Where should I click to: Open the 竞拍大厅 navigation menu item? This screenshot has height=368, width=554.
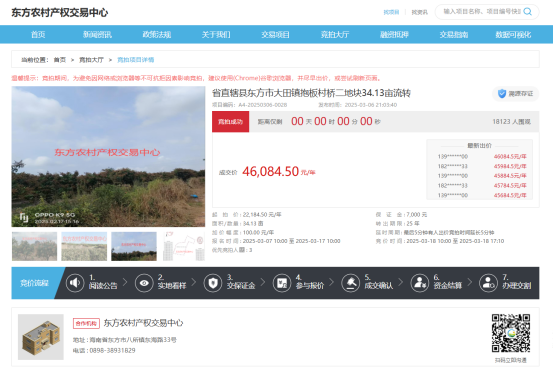pos(335,35)
